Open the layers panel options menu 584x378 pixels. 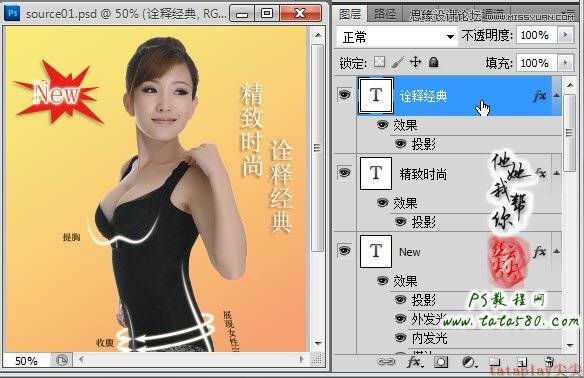tap(570, 13)
